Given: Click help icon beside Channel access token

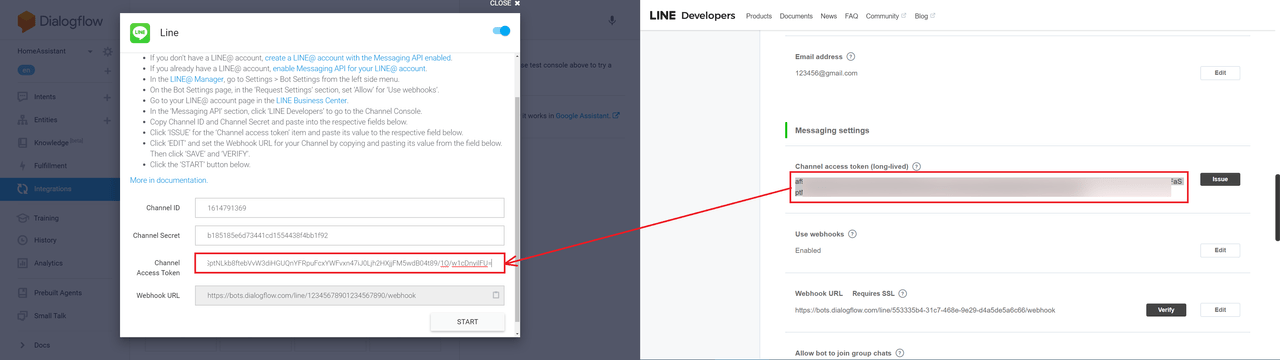Looking at the screenshot, I should (916, 167).
